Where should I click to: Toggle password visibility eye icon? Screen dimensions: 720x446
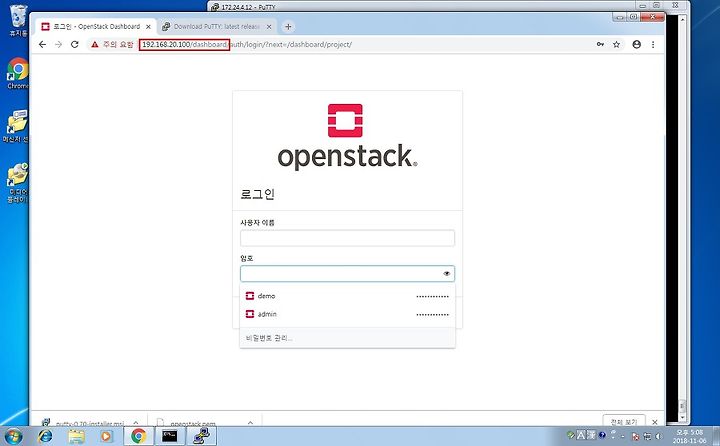pyautogui.click(x=446, y=274)
